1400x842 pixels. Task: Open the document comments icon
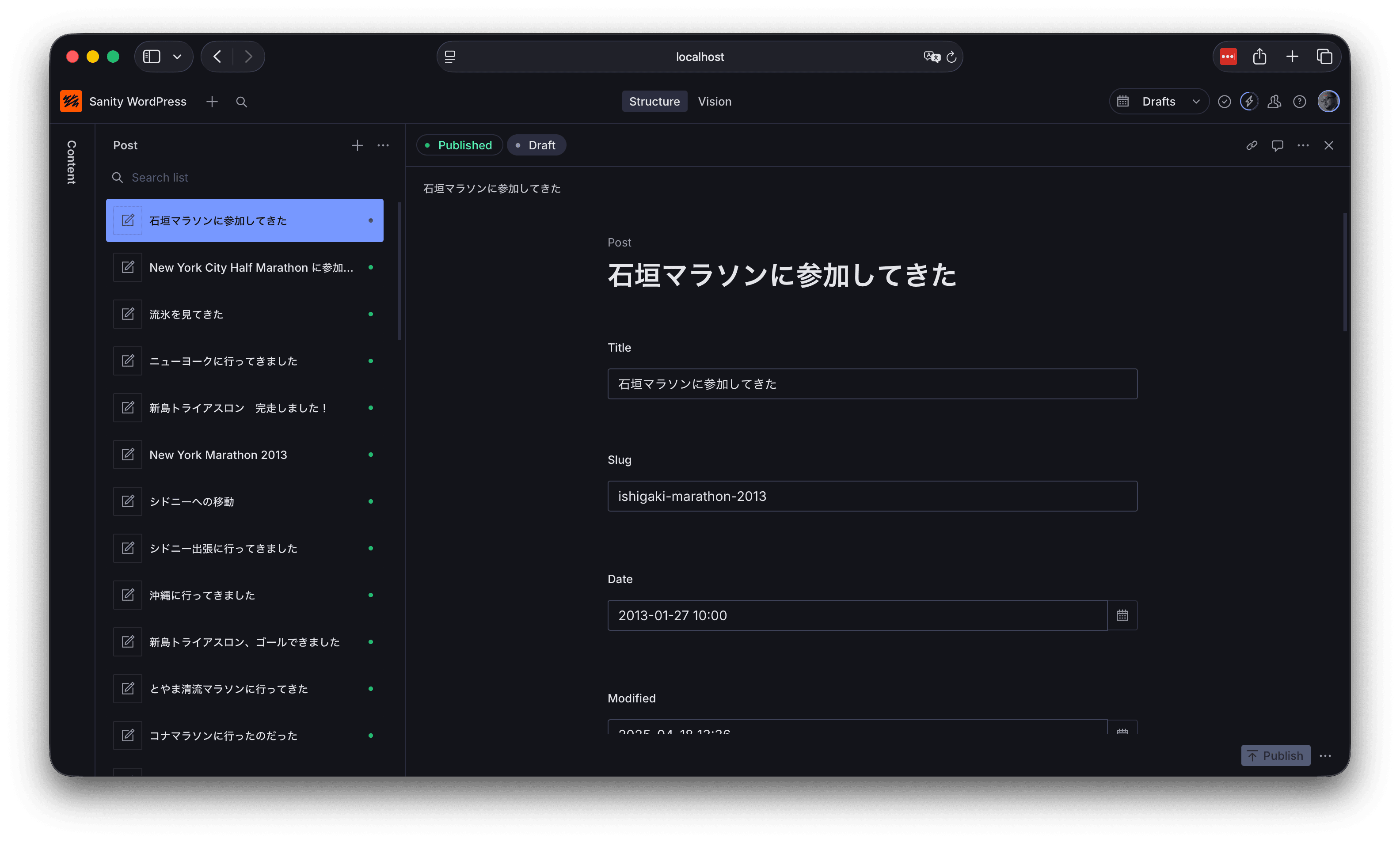(1277, 145)
